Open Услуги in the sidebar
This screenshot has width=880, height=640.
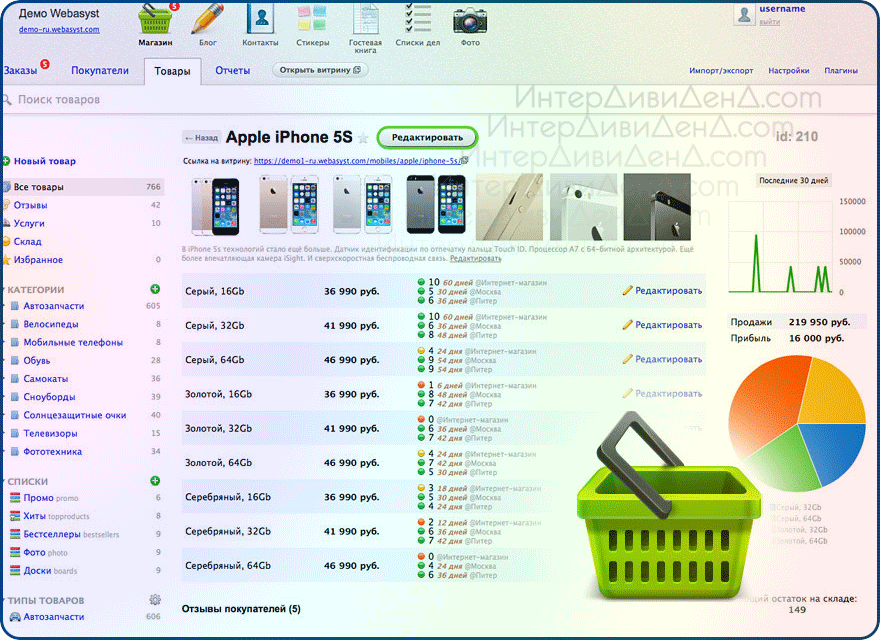(x=29, y=223)
